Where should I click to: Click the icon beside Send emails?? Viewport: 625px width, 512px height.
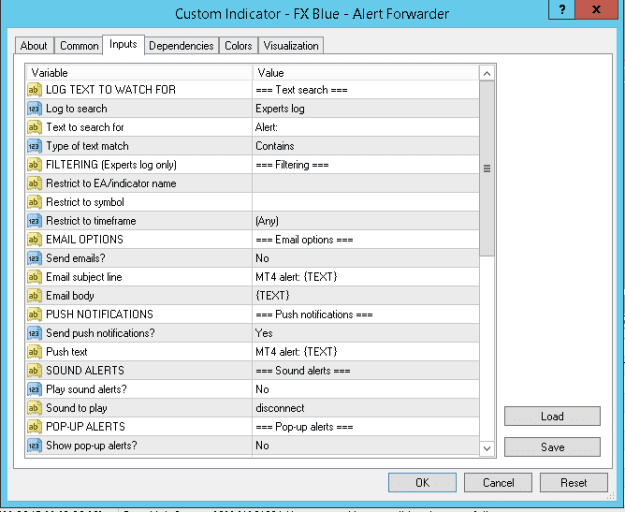[x=34, y=258]
